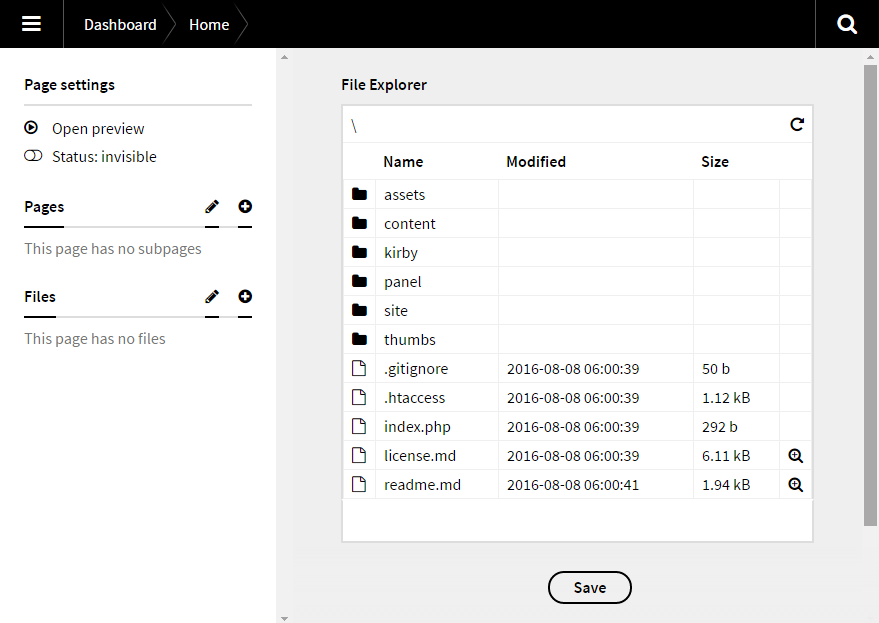Open the kirby folder

pos(400,253)
